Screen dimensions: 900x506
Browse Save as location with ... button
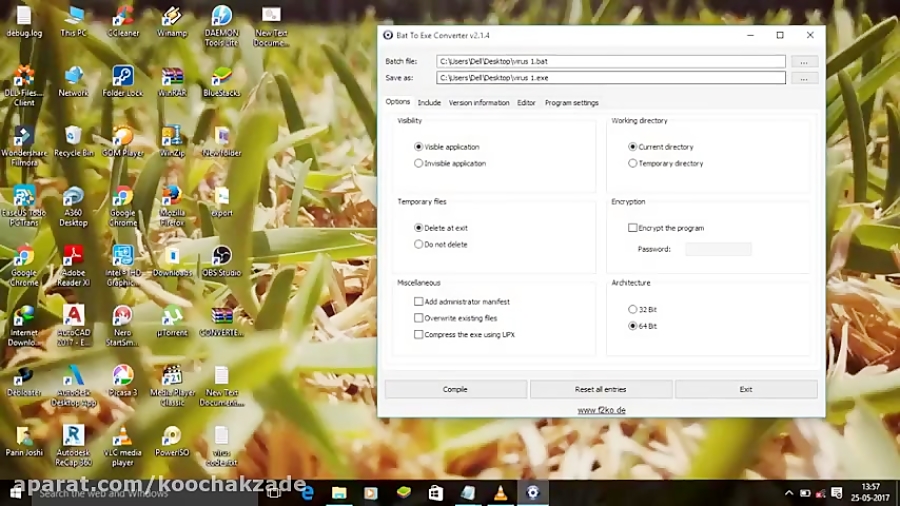[x=804, y=78]
